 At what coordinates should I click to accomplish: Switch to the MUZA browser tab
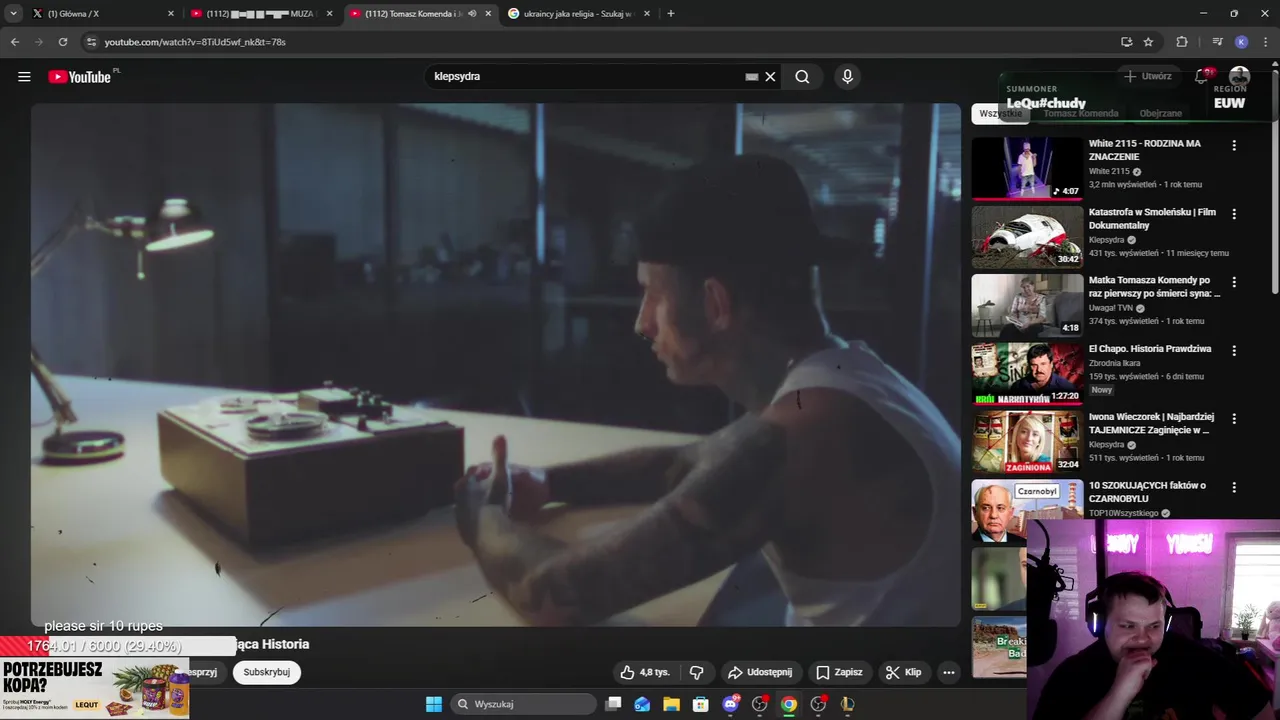[260, 14]
